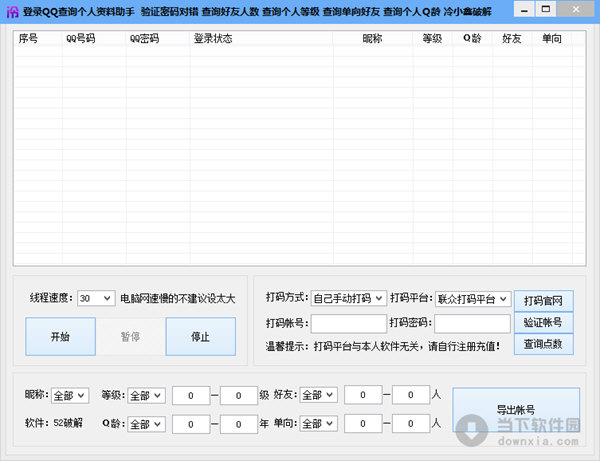Click the disabled 暂停 button
Viewport: 600px width, 461px height.
pos(130,337)
